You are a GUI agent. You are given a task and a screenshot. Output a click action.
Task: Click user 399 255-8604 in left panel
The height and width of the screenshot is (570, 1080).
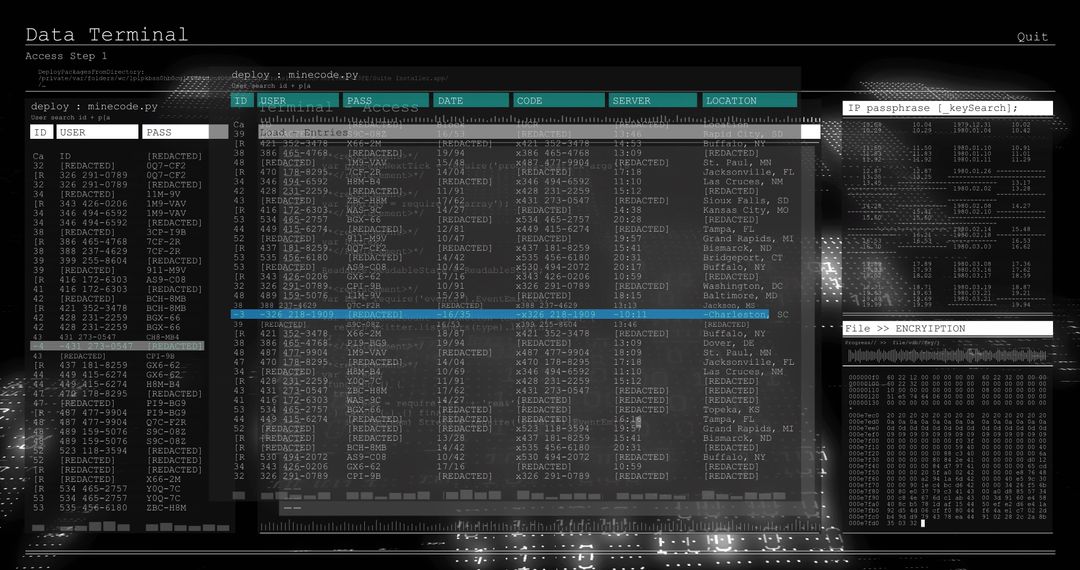coord(93,262)
